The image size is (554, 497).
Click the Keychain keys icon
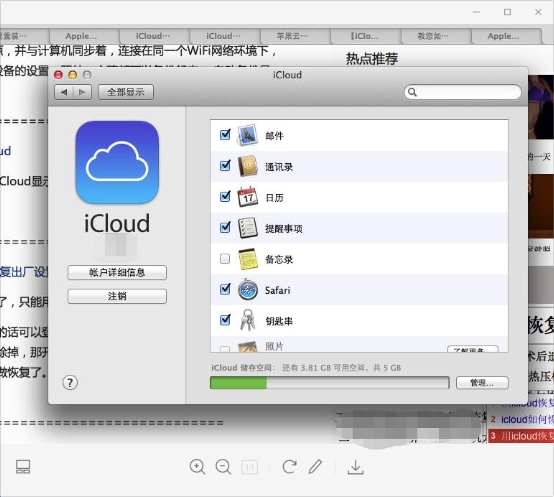click(247, 320)
